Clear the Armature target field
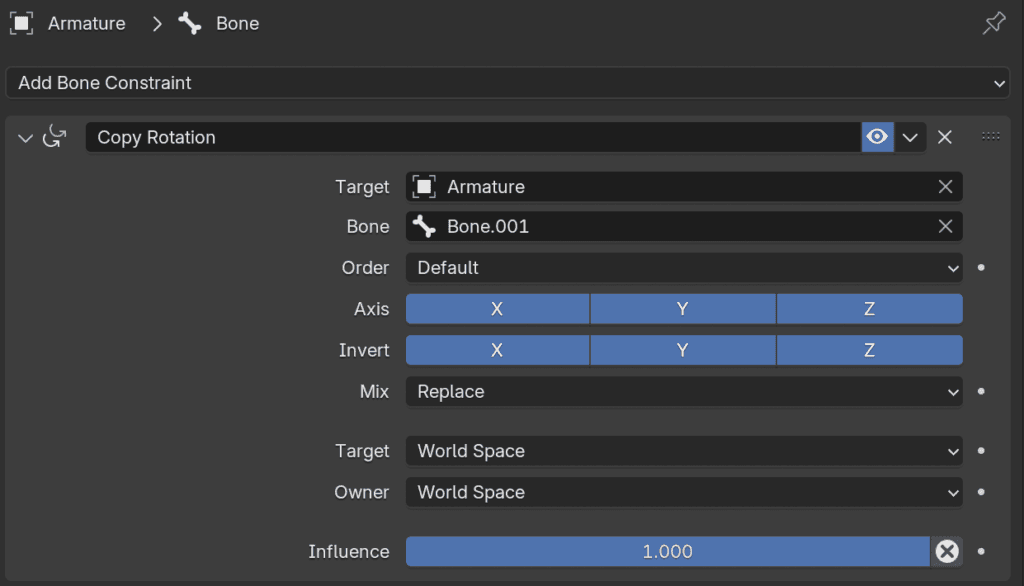 pyautogui.click(x=945, y=187)
